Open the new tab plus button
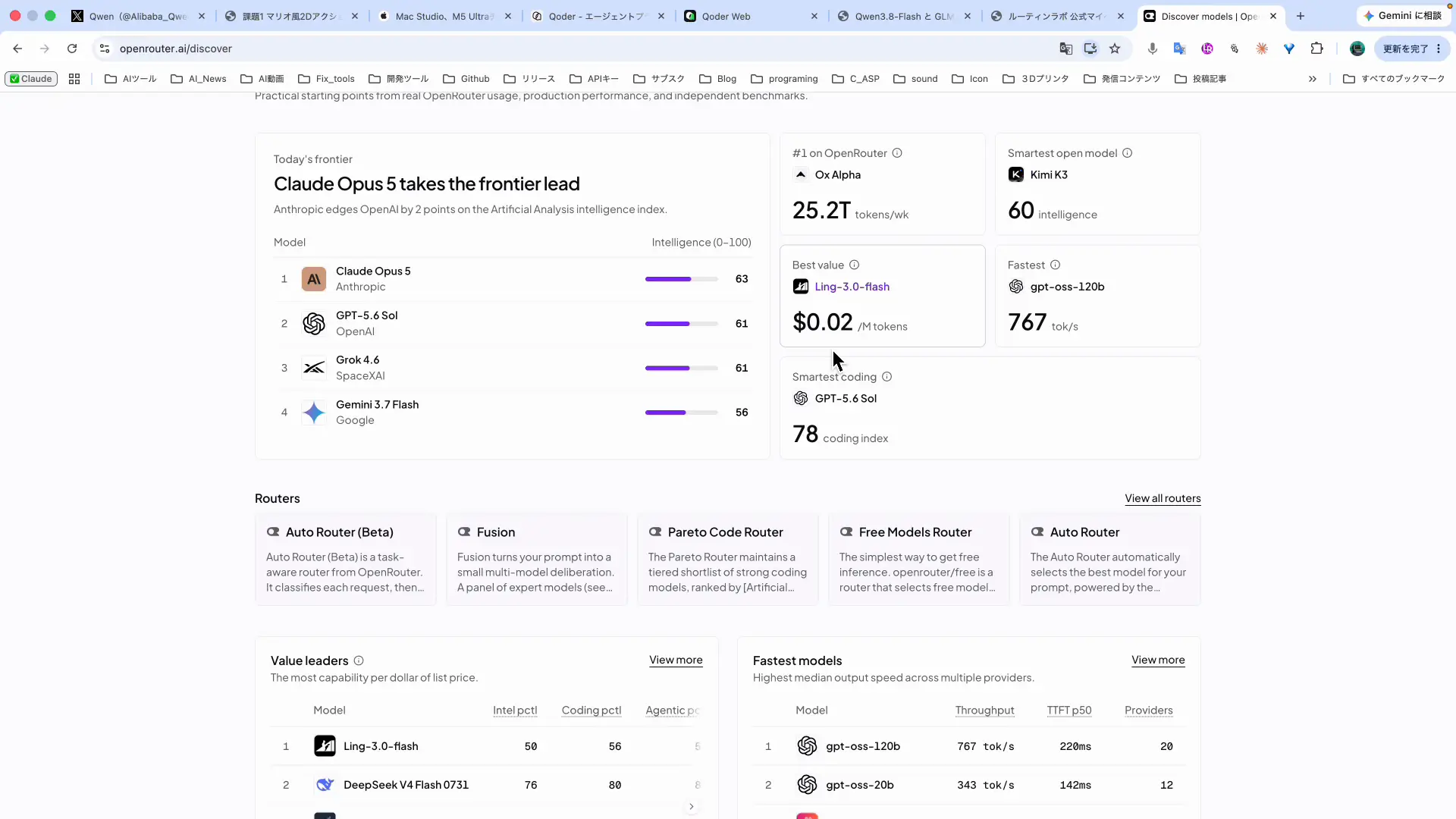The height and width of the screenshot is (819, 1456). 1301,16
